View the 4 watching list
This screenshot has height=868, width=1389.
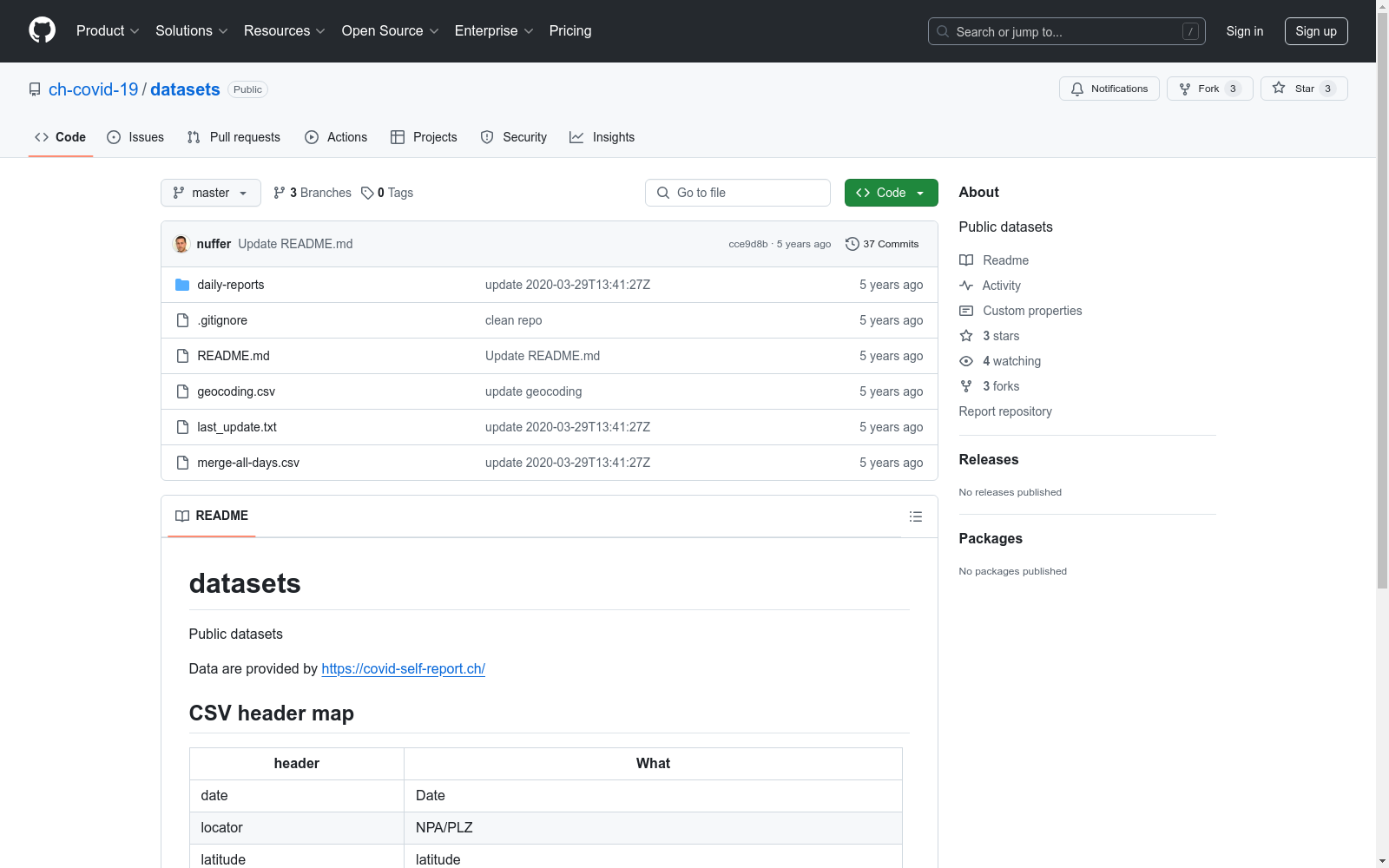(1000, 361)
